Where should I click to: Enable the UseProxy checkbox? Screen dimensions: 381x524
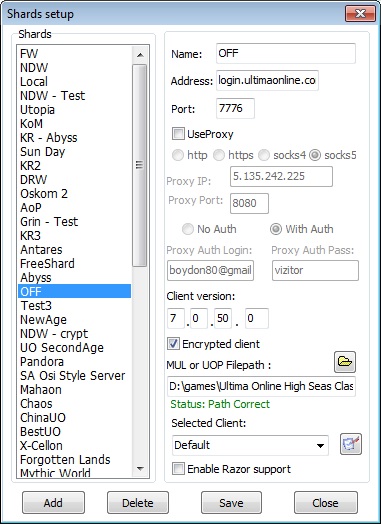(x=178, y=134)
